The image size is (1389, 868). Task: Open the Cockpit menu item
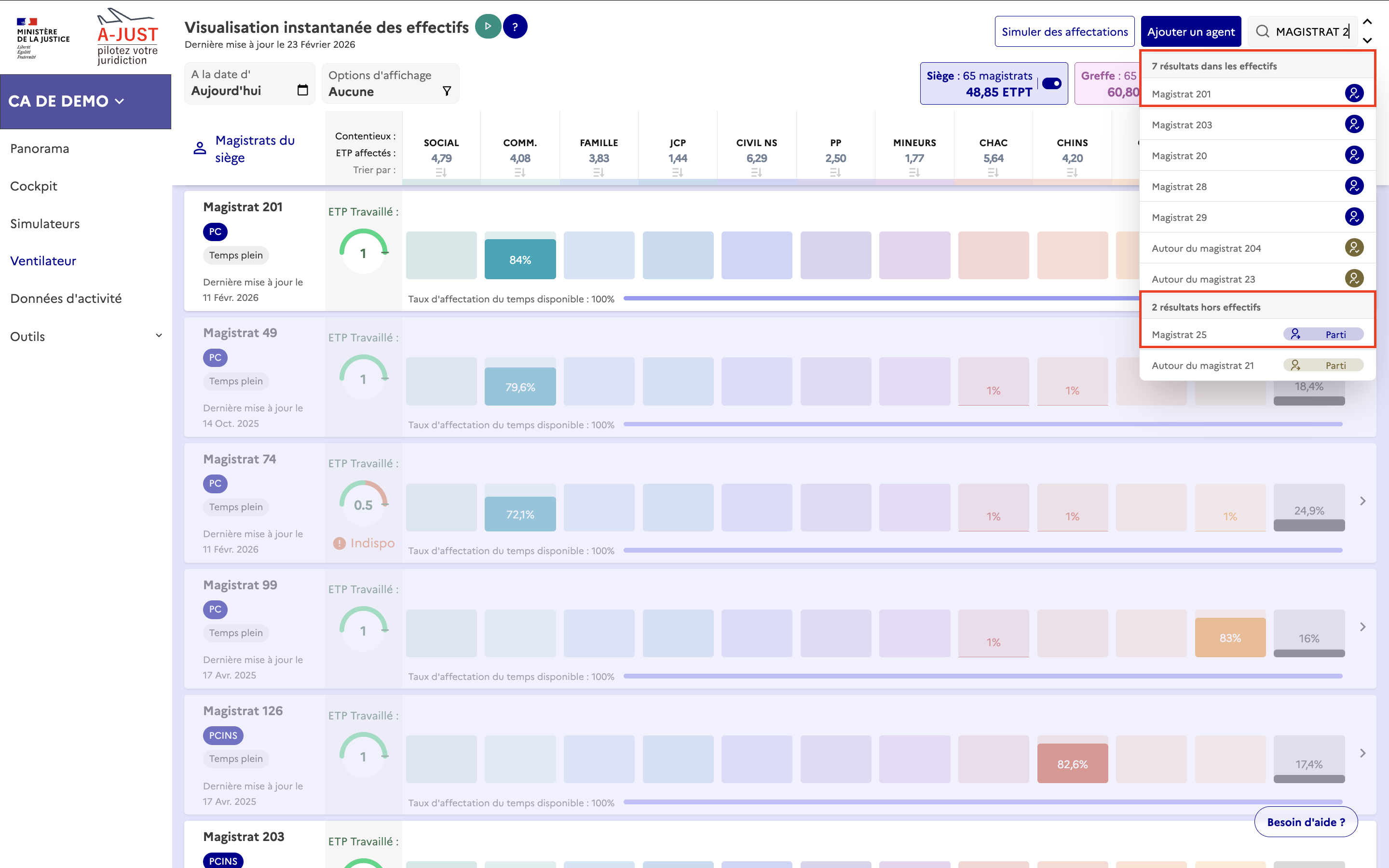(x=34, y=186)
